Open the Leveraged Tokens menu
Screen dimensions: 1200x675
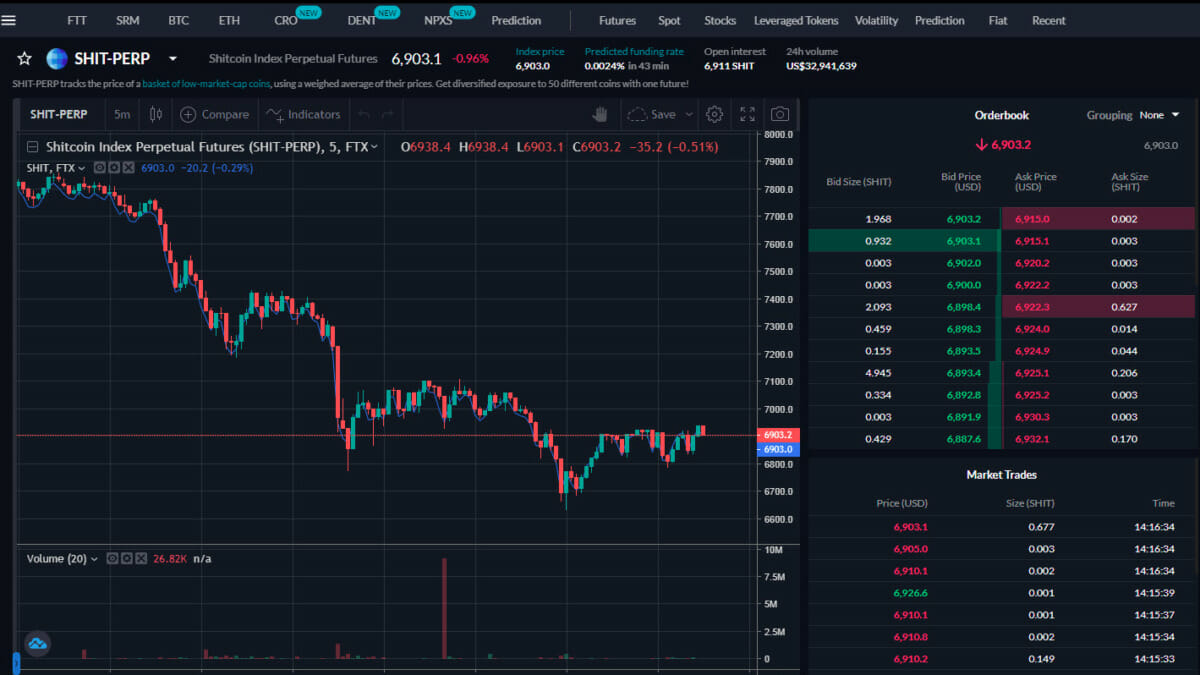796,20
